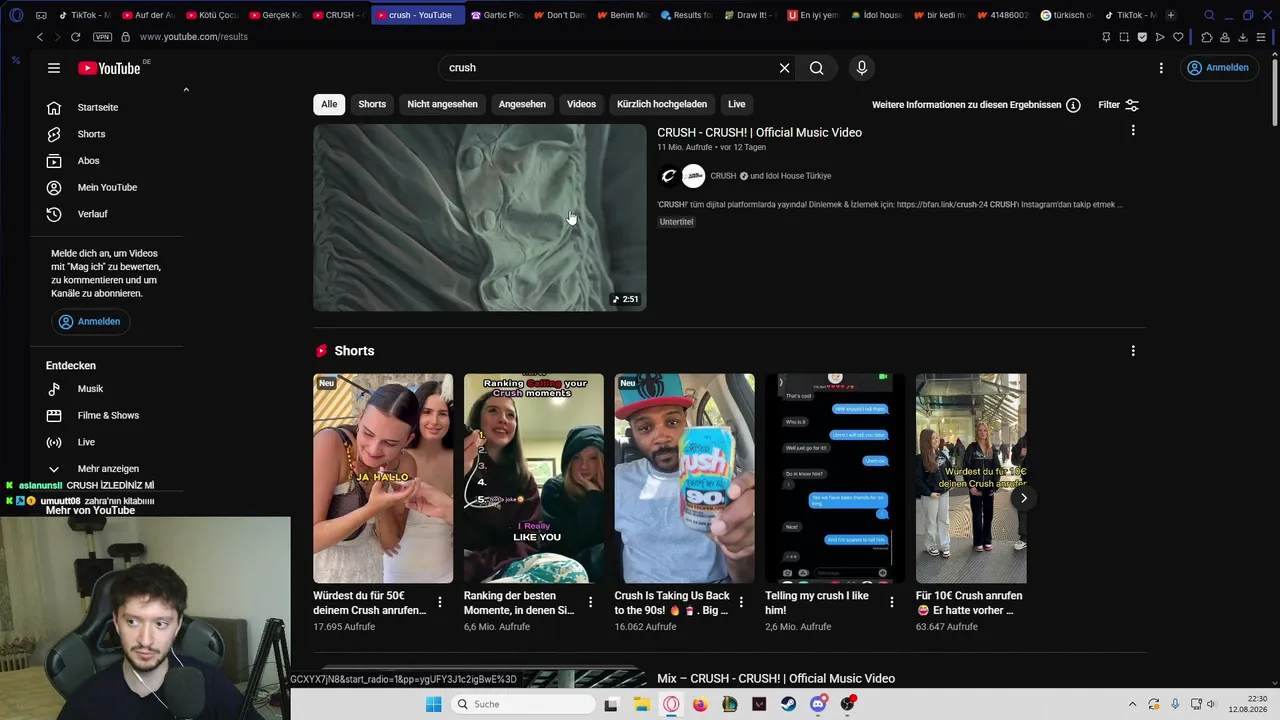
Task: Open options for 'Würdest du für 50€' short
Action: tap(440, 602)
